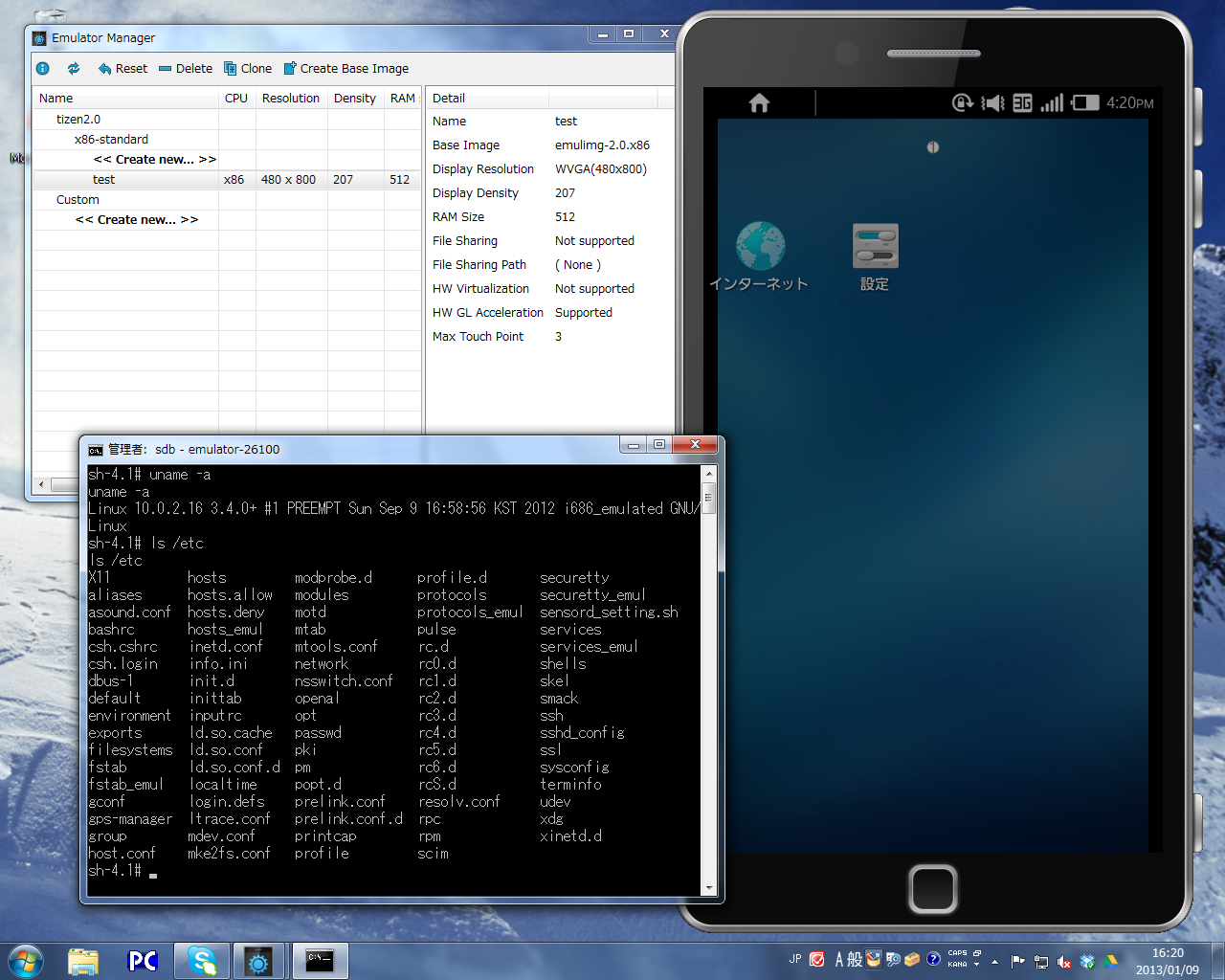This screenshot has height=980, width=1225.
Task: Click the Action Center flag icon
Action: pos(1017,962)
